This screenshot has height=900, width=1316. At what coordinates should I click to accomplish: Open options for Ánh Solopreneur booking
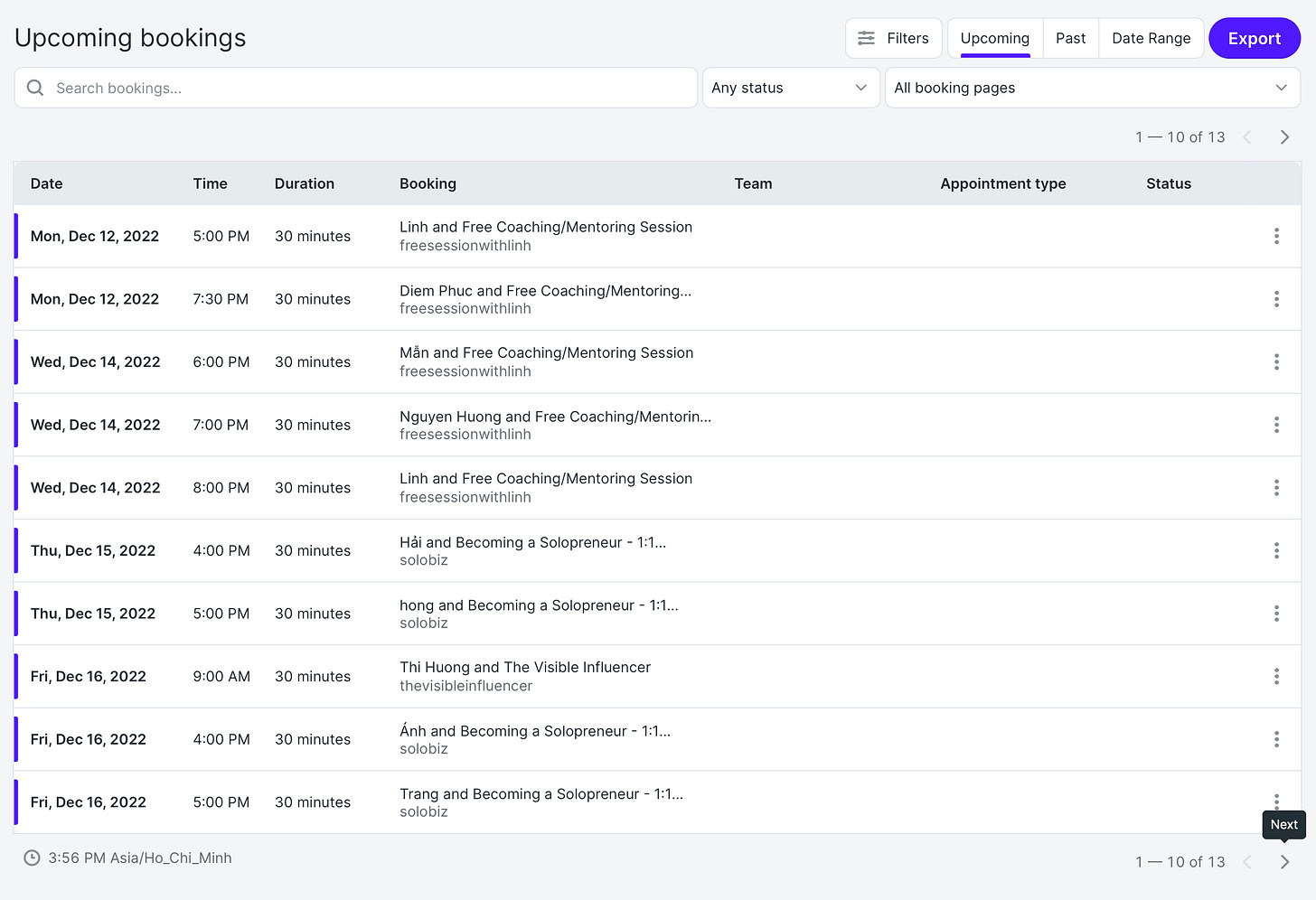(1276, 739)
